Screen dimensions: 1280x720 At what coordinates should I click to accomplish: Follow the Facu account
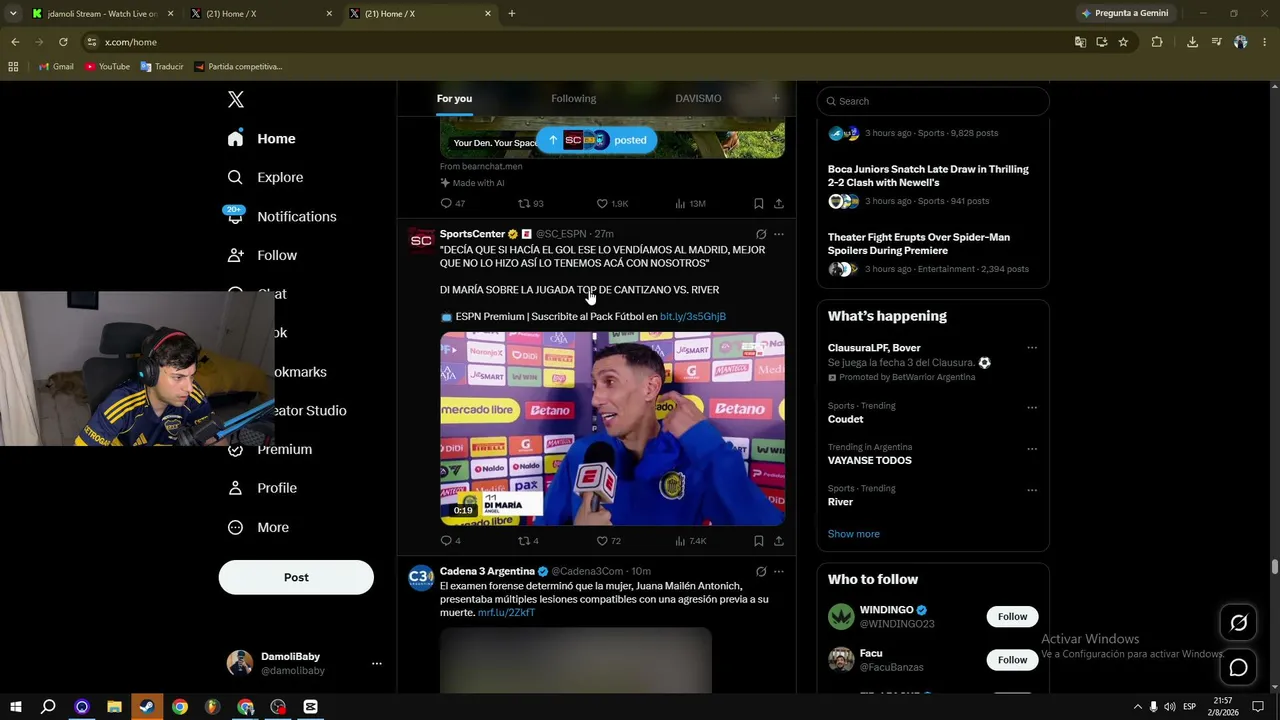[x=1012, y=660]
